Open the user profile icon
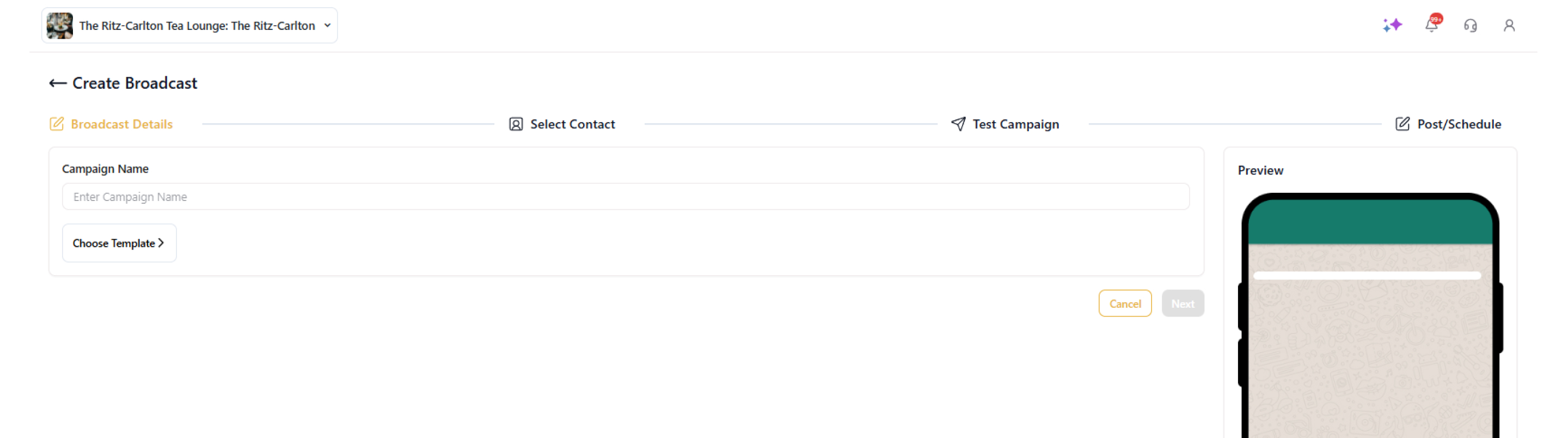 1509,26
